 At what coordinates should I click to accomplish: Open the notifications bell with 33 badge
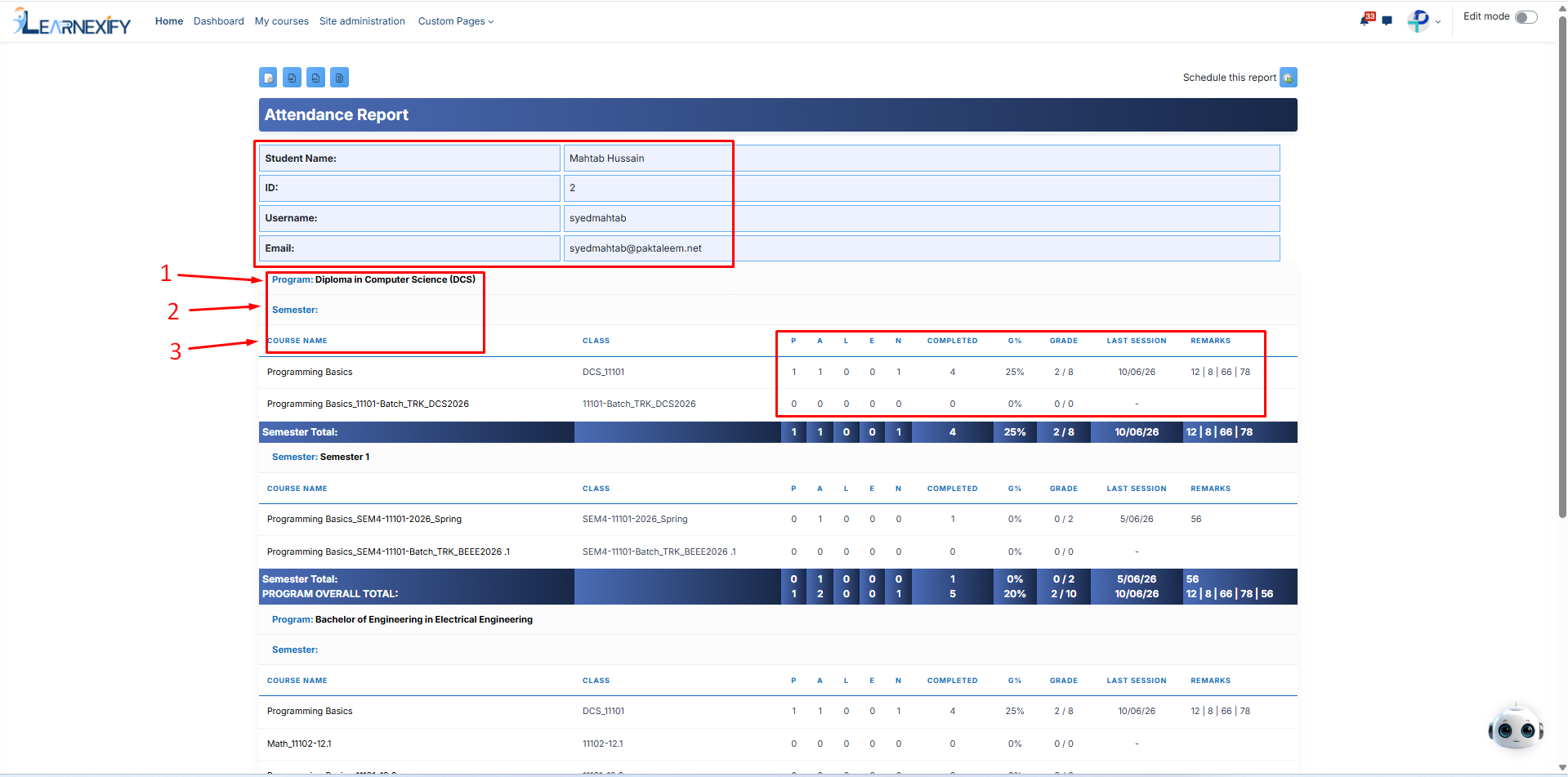[x=1366, y=20]
